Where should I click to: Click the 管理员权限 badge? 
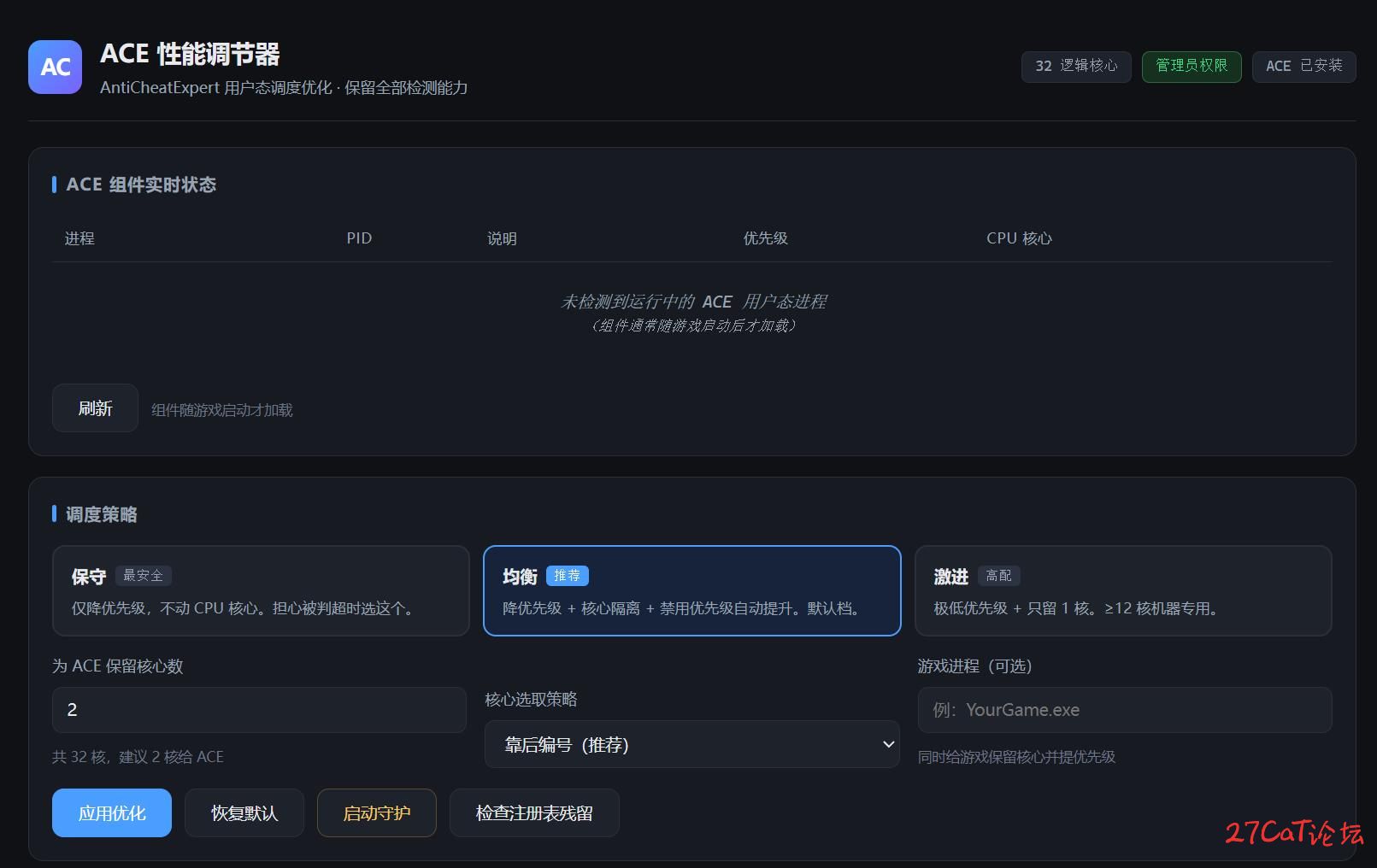point(1192,67)
